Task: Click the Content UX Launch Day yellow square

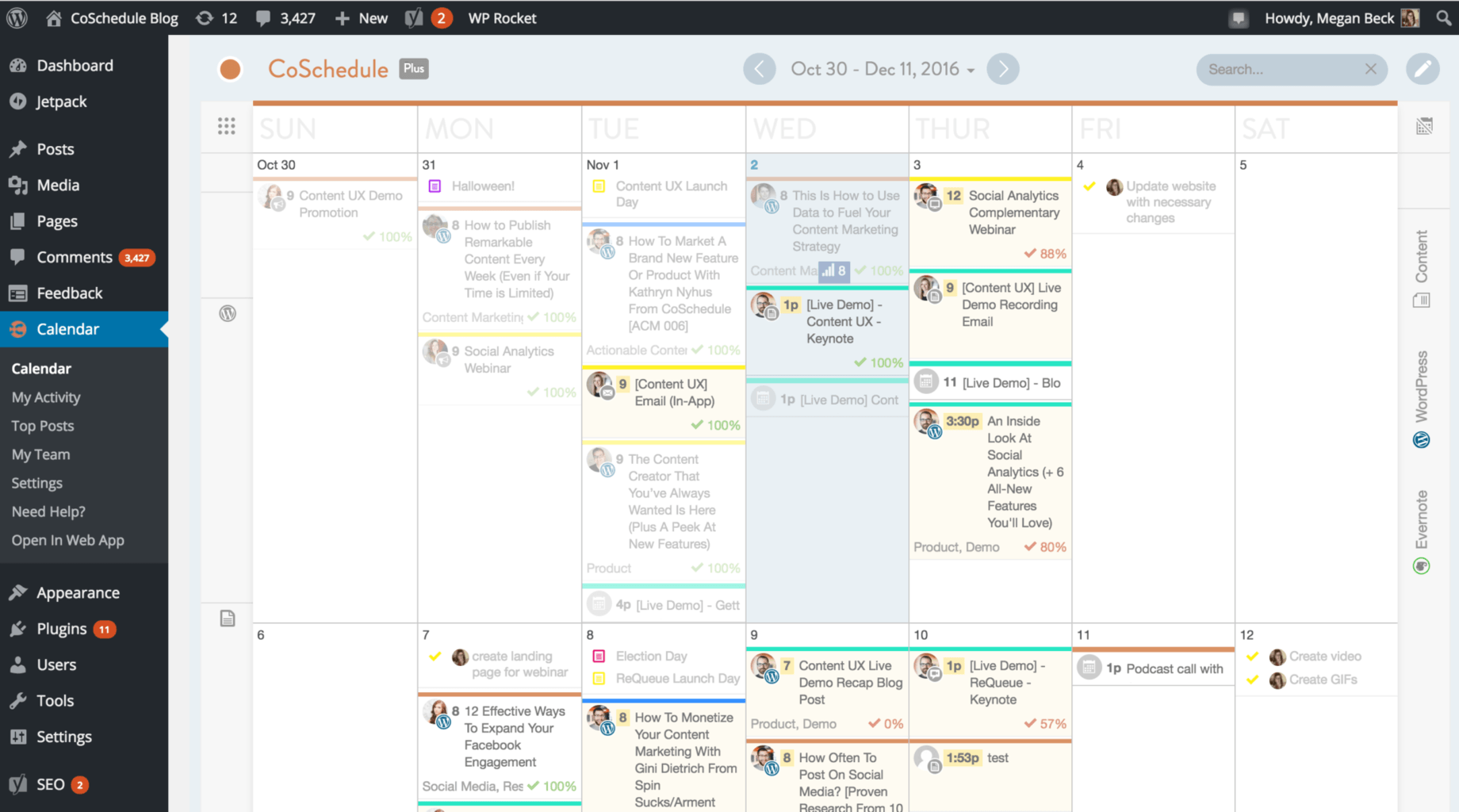Action: click(x=599, y=186)
